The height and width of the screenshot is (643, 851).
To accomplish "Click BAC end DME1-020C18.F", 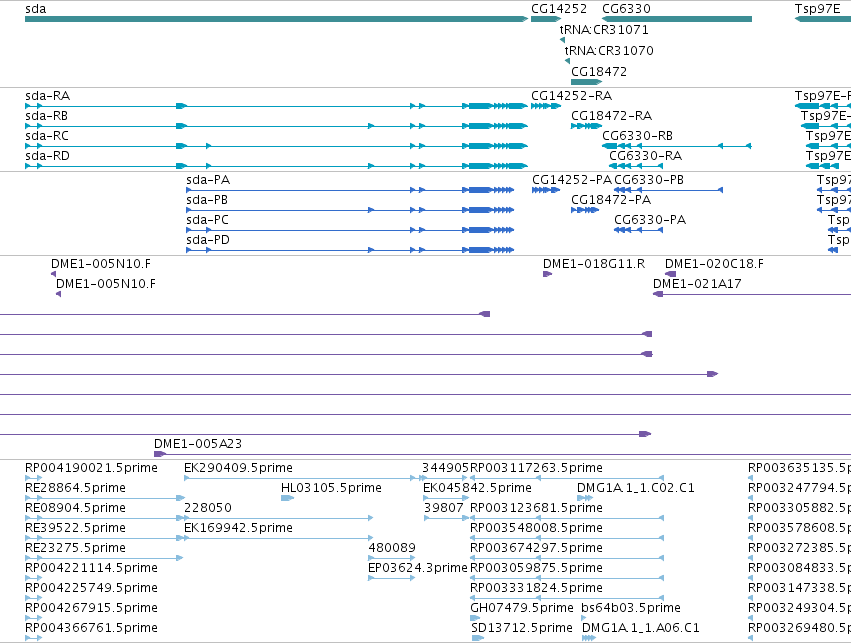I will [671, 274].
